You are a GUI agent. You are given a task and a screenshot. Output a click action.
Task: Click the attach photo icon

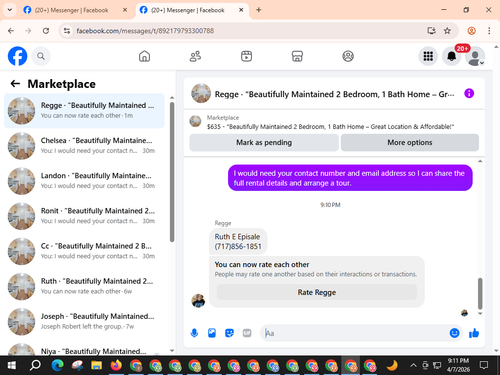click(x=212, y=333)
